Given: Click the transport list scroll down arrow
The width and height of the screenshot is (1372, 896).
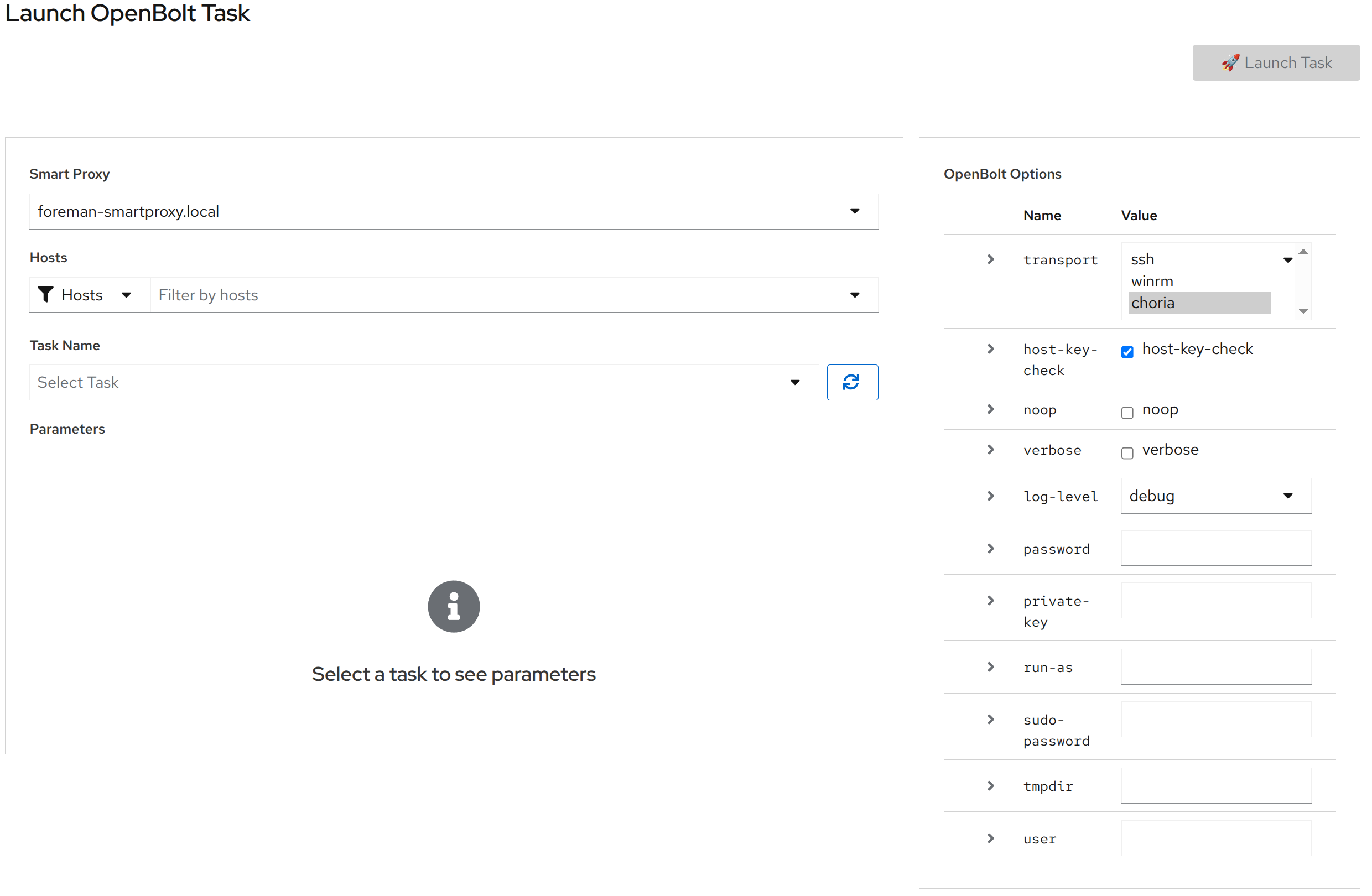Looking at the screenshot, I should click(1303, 311).
